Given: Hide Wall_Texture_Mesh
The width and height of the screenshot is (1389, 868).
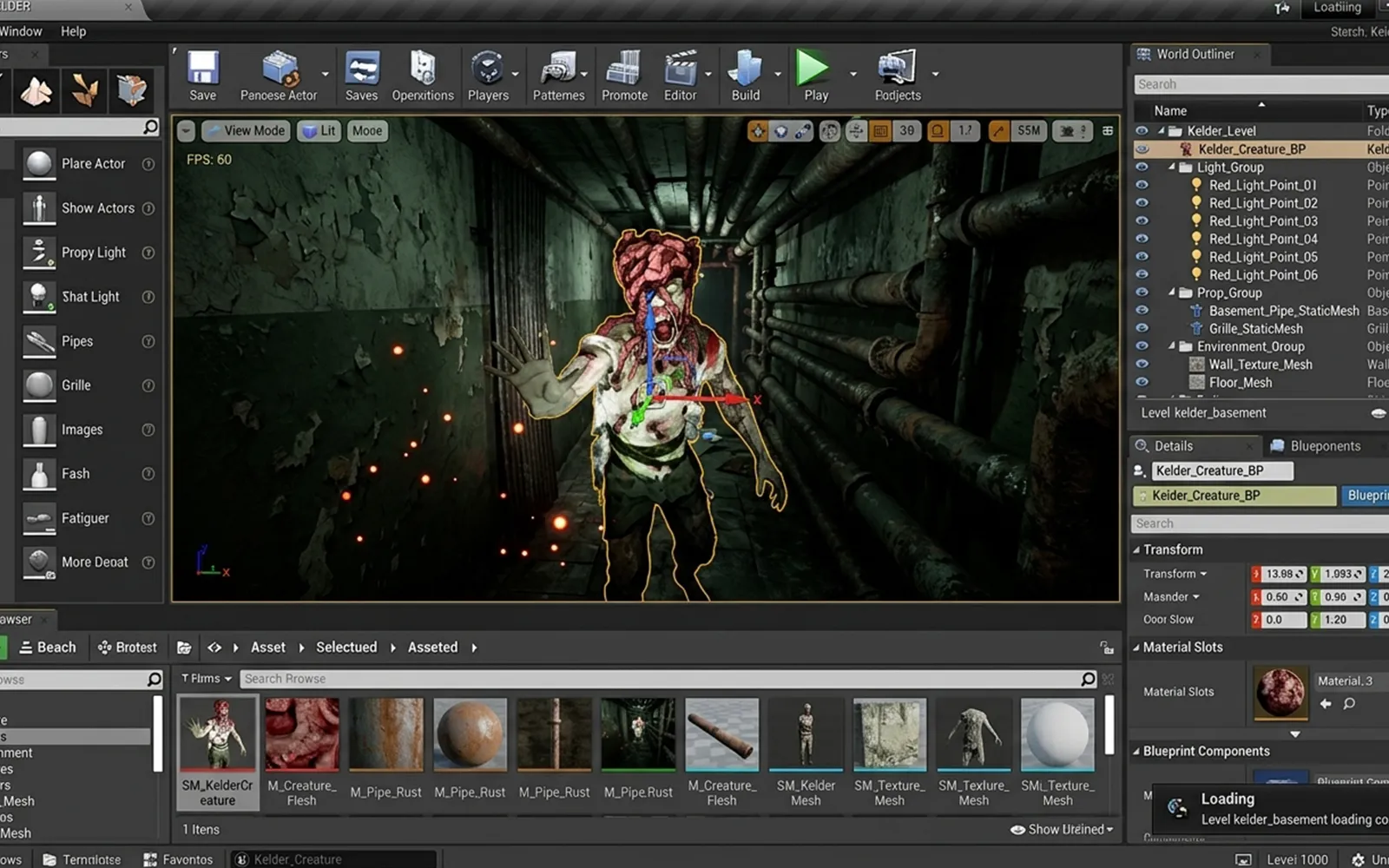Looking at the screenshot, I should click(x=1142, y=364).
